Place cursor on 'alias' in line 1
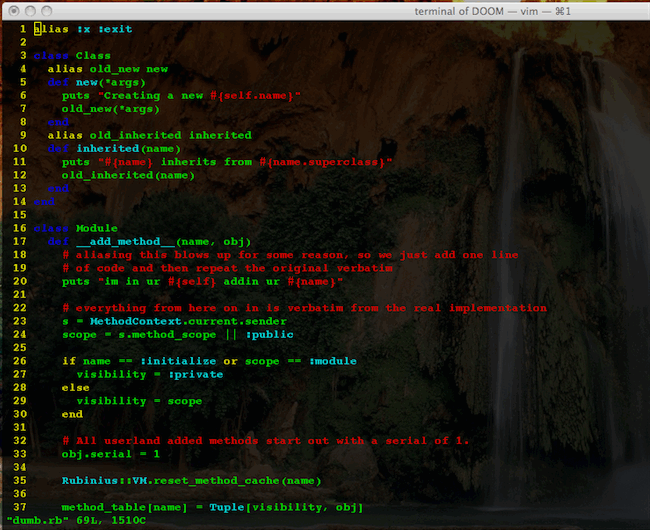Image resolution: width=650 pixels, height=530 pixels. pos(51,29)
